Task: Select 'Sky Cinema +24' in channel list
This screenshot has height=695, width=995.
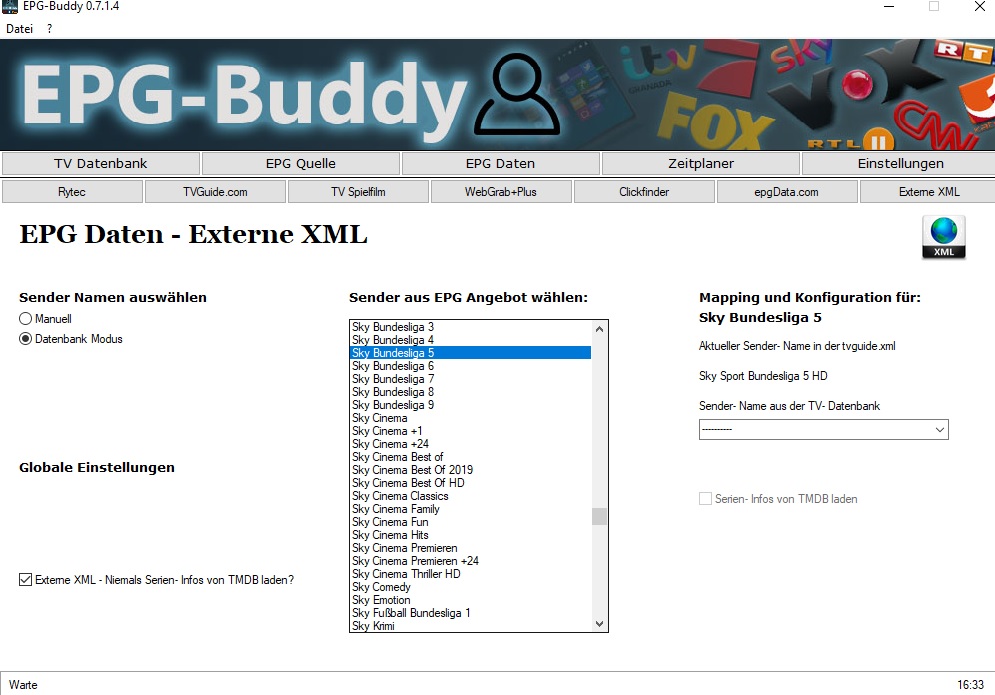Action: 471,444
